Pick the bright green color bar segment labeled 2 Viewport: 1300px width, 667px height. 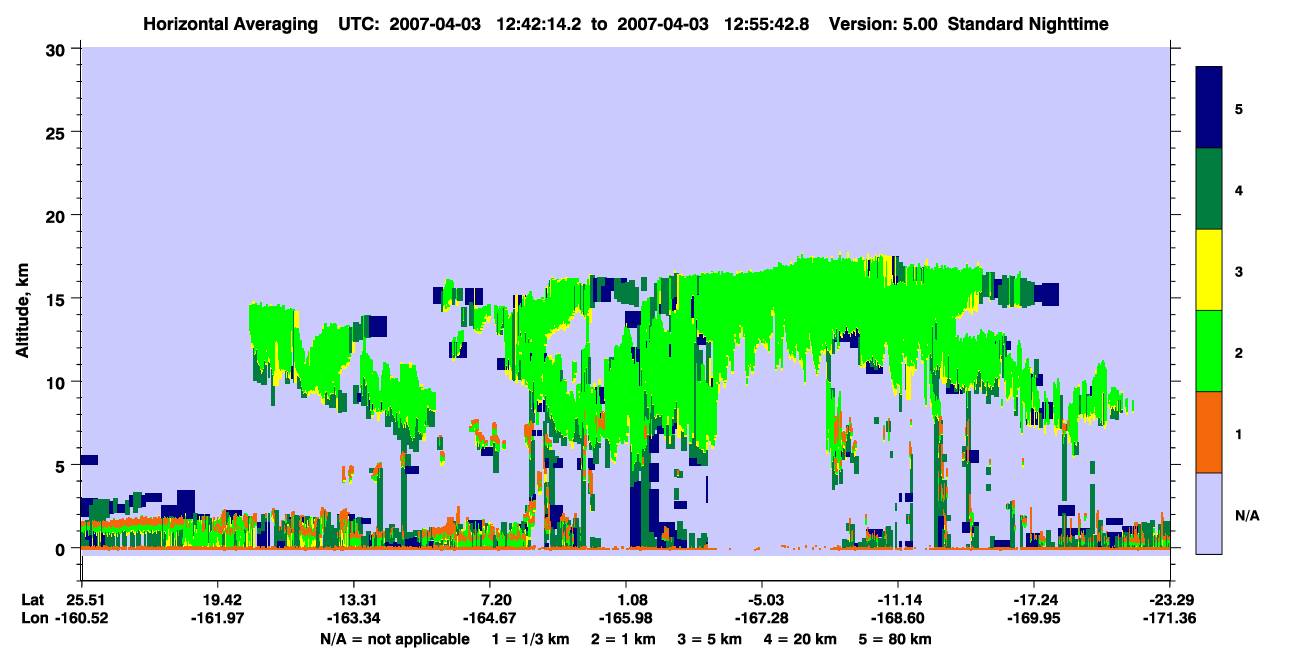[x=1209, y=351]
